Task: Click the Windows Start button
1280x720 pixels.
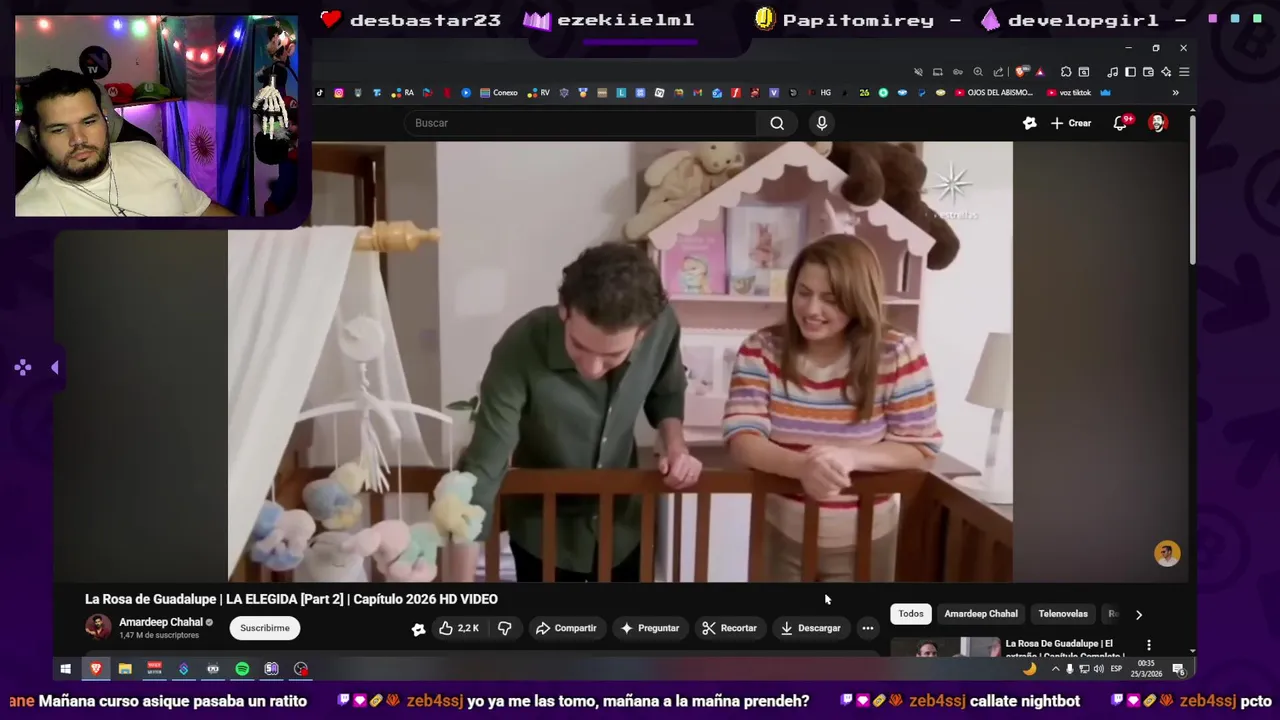Action: click(66, 669)
